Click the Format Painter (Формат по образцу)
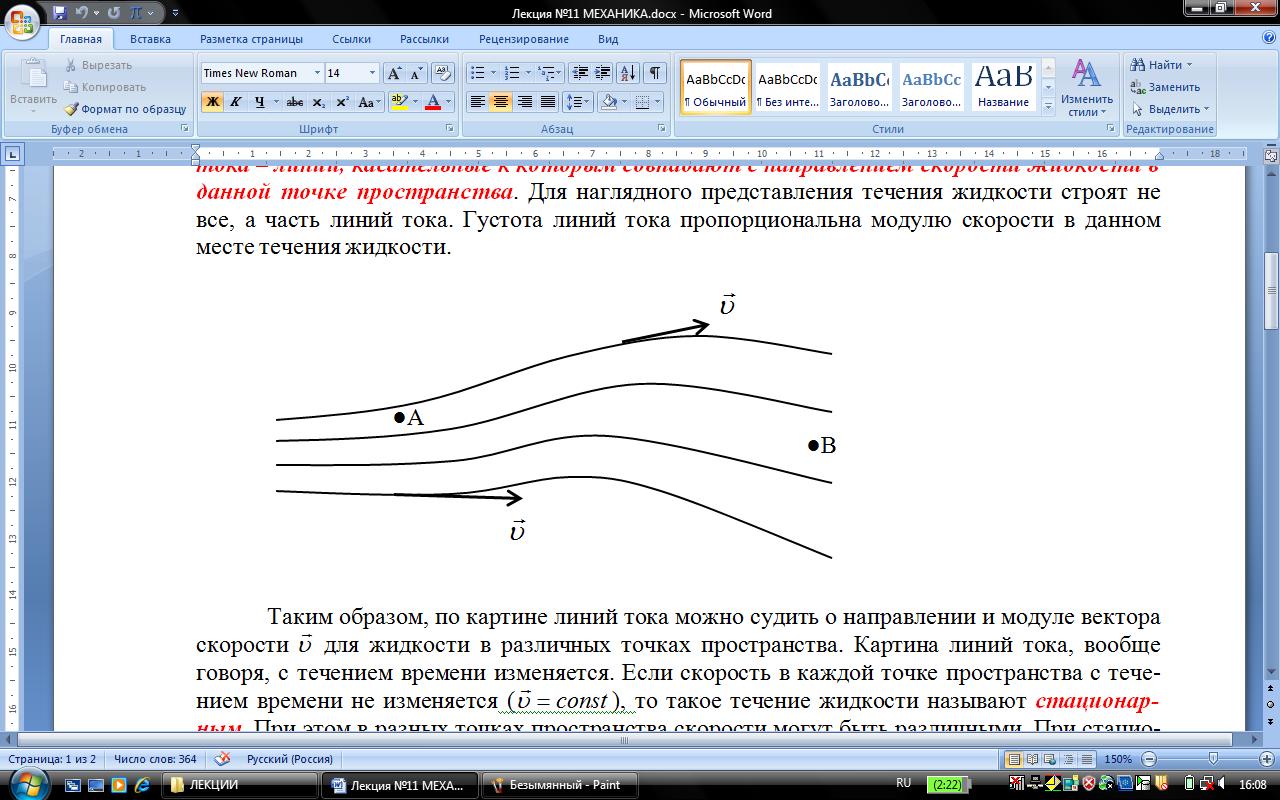 click(x=126, y=109)
